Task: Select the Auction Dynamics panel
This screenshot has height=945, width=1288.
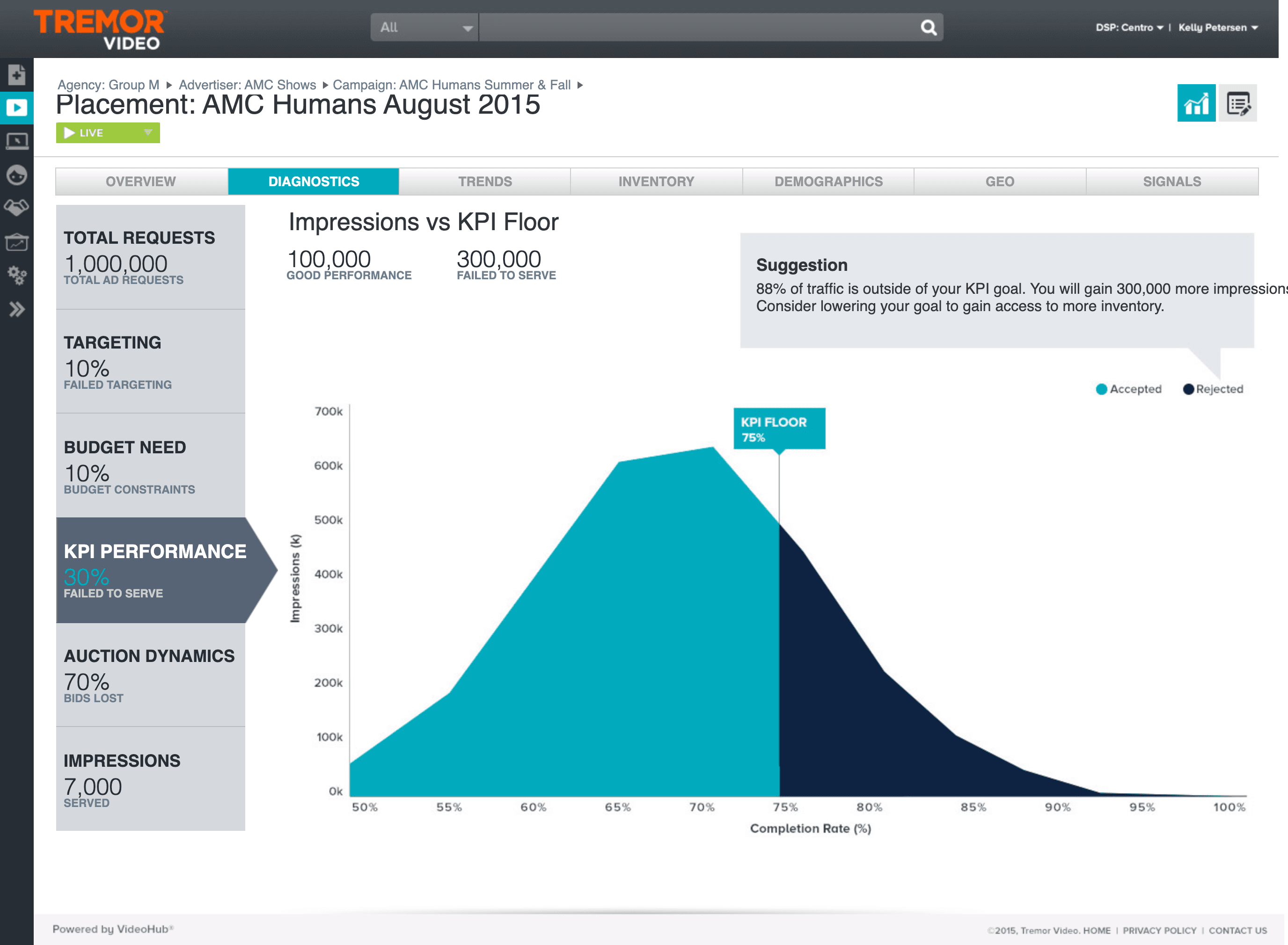Action: coord(151,675)
